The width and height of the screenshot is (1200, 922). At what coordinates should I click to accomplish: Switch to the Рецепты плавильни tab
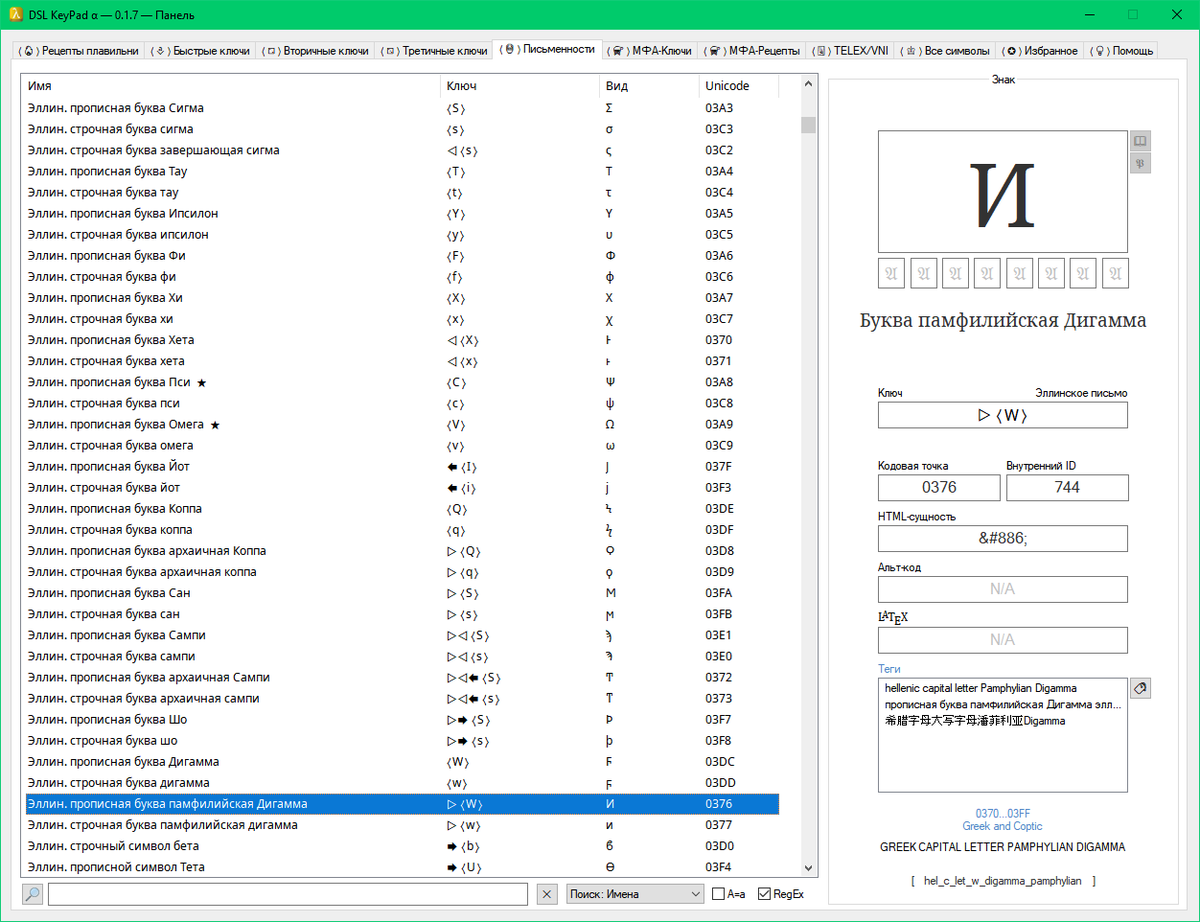coord(80,50)
